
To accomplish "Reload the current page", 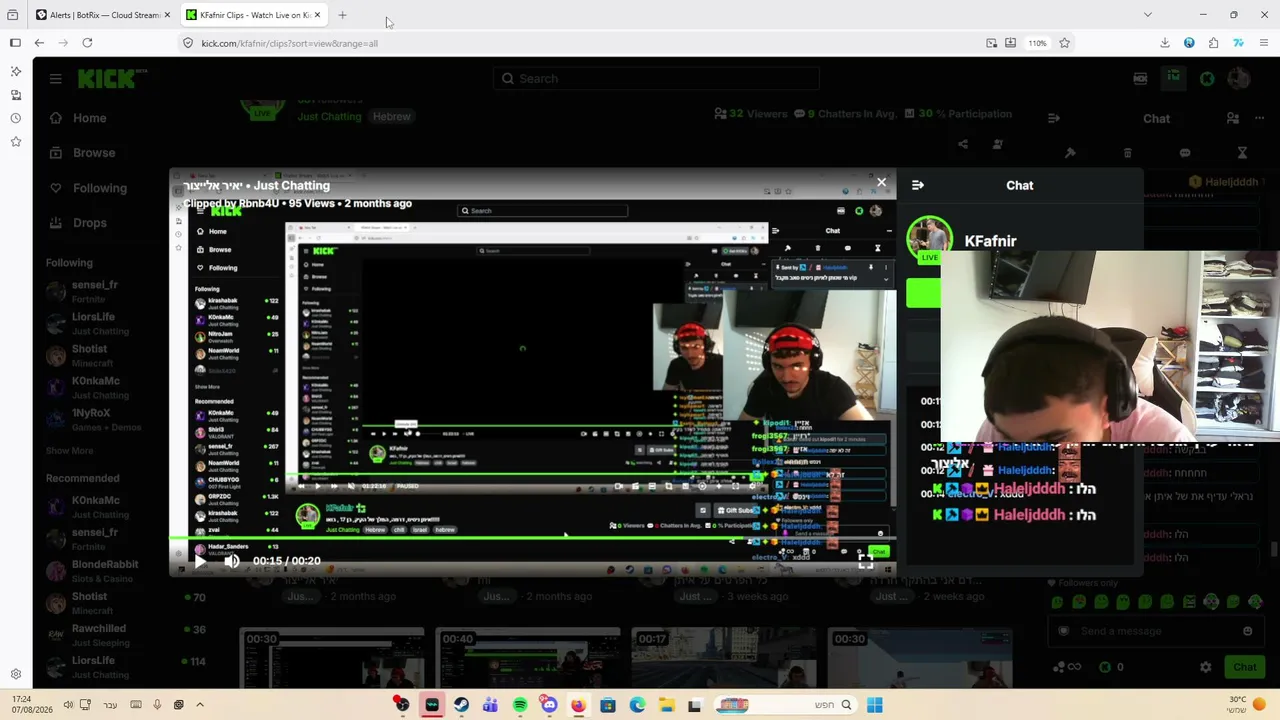I will [x=87, y=43].
